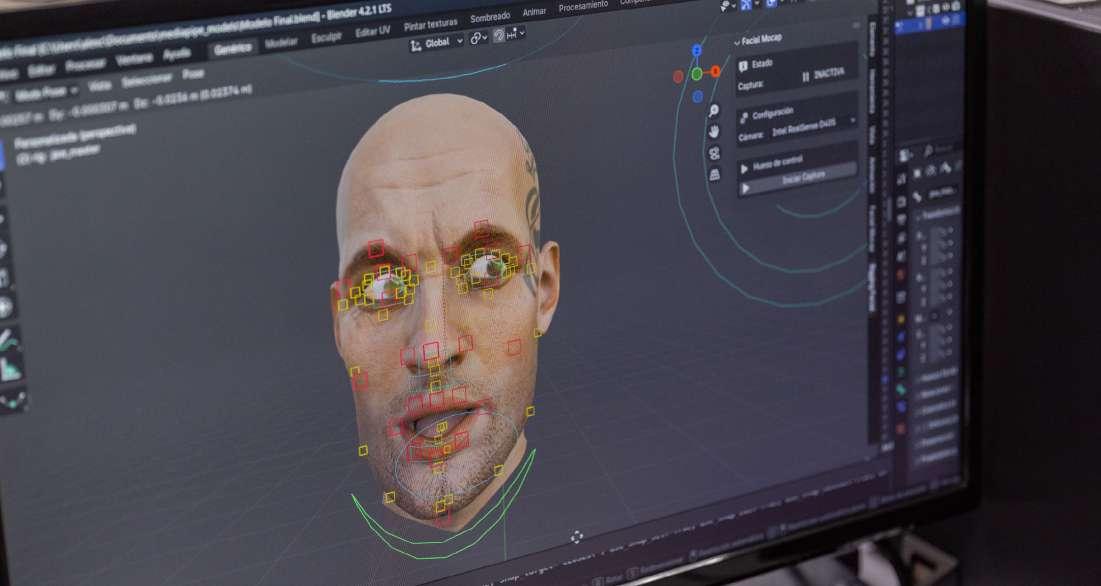Switch to the Pintar texturas workspace tab

point(430,25)
